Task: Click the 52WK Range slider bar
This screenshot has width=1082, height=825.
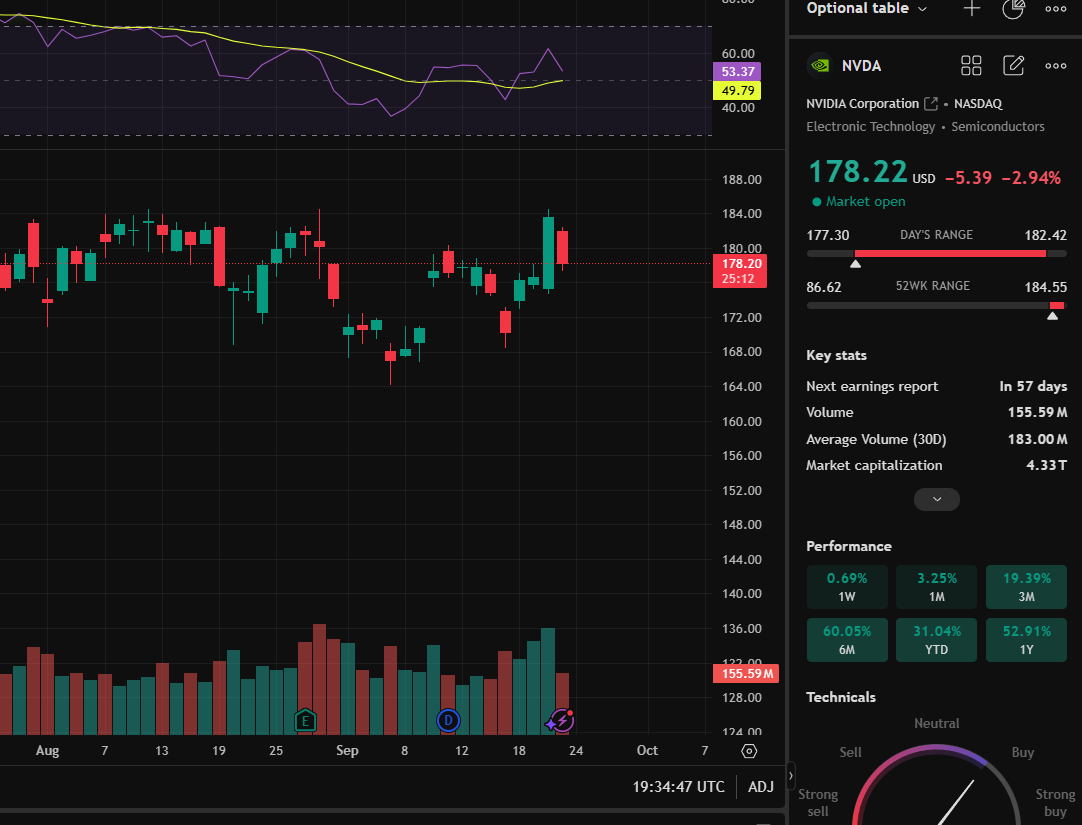Action: click(936, 306)
